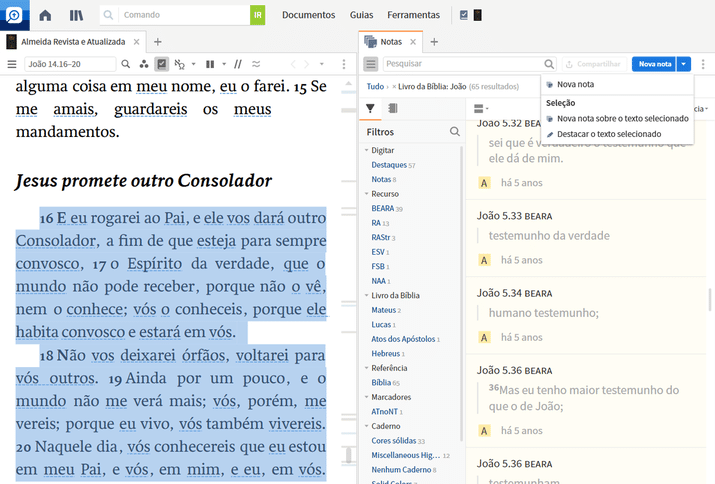Open the Documentos menu
This screenshot has width=715, height=484.
pyautogui.click(x=308, y=15)
